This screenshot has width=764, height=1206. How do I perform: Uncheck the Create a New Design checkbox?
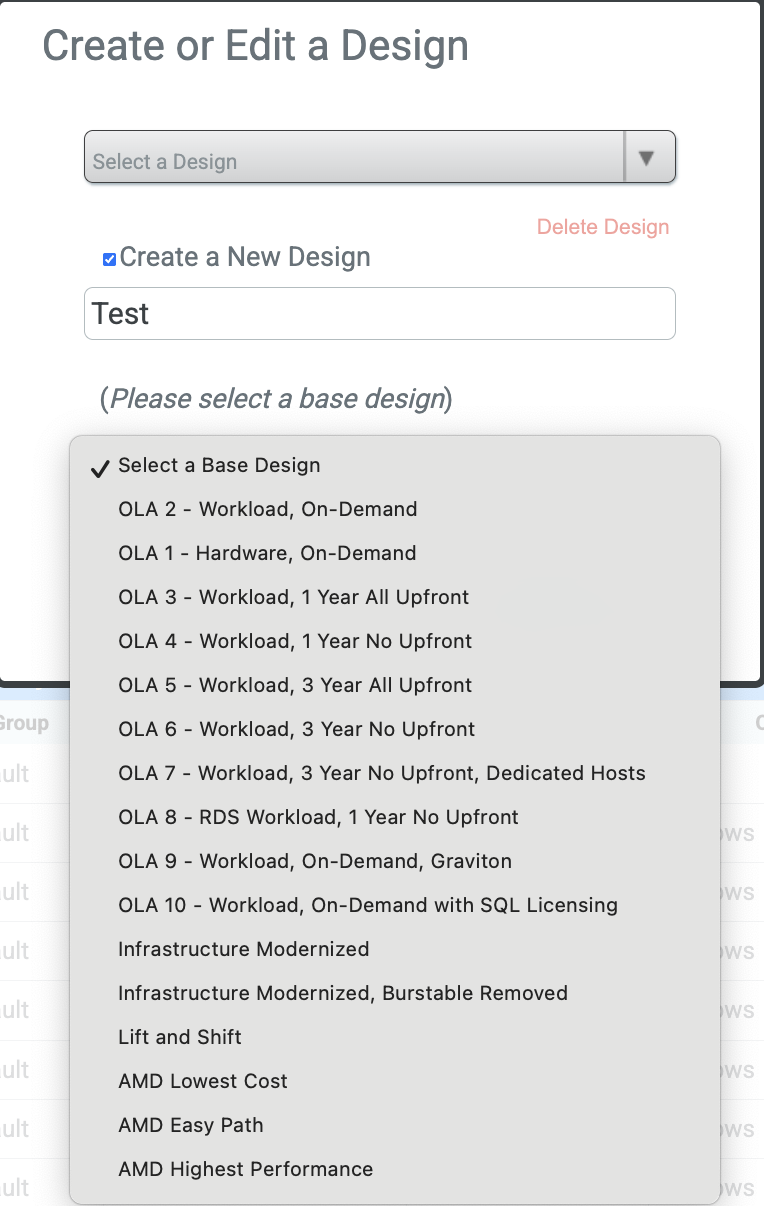pyautogui.click(x=110, y=259)
